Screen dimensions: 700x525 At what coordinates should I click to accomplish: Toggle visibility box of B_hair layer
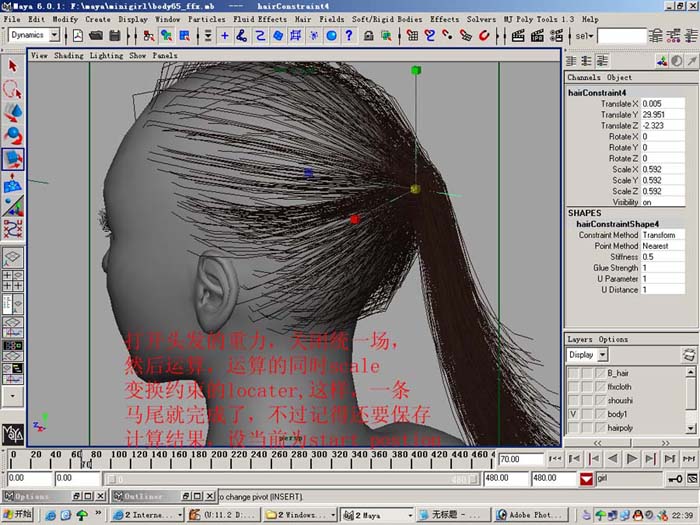click(573, 373)
